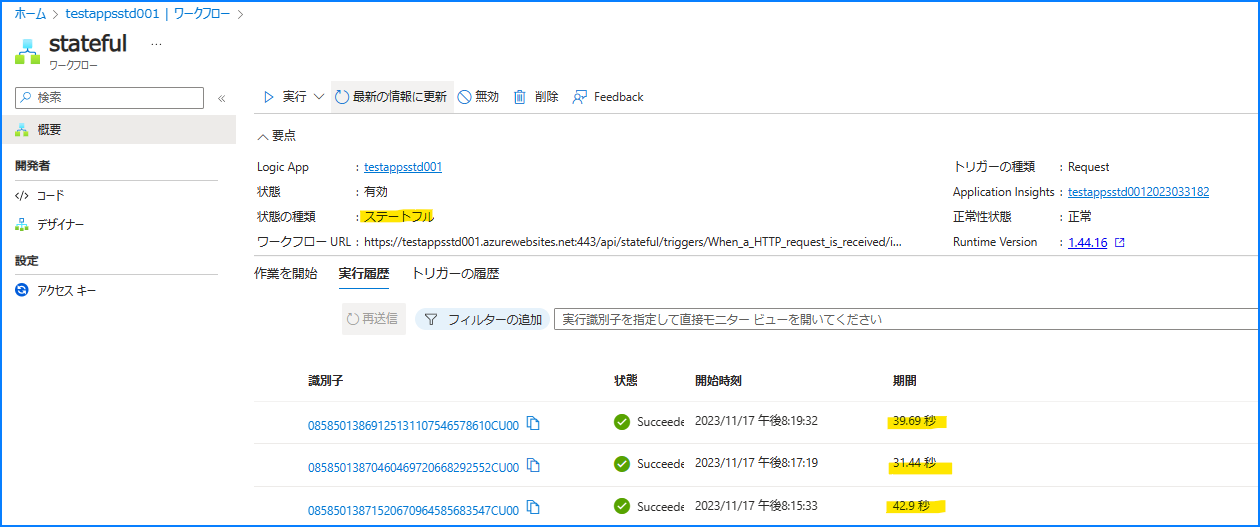Open run 08585013869125131107546578610CU00

coord(413,425)
